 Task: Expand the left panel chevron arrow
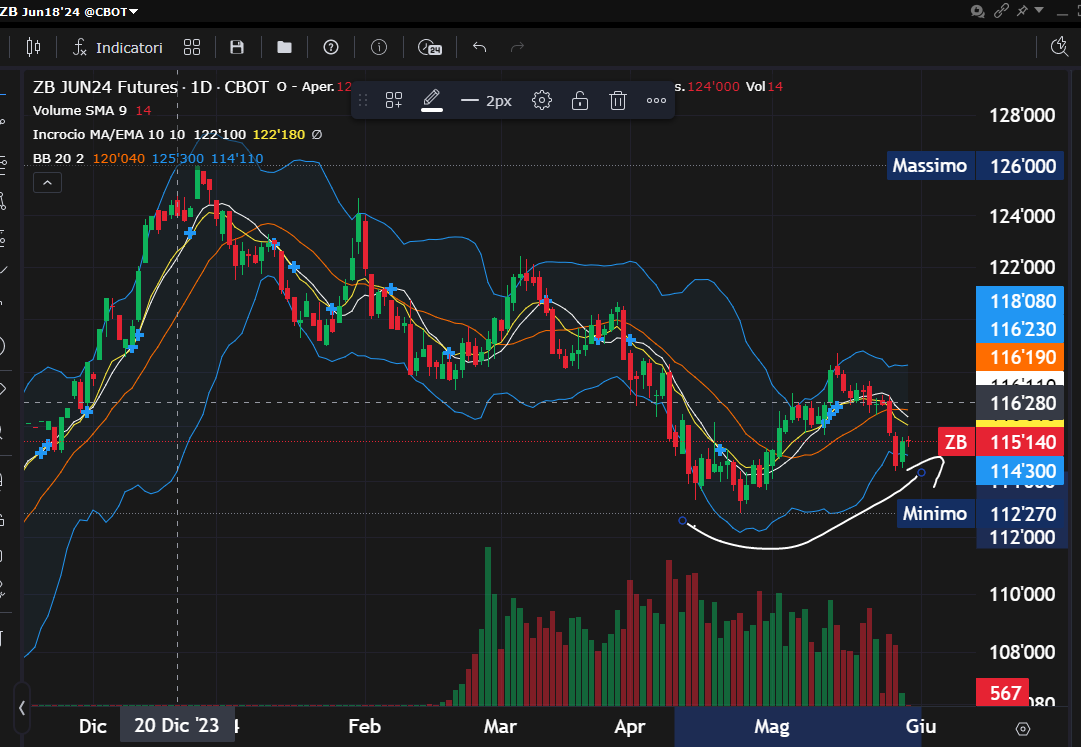click(x=21, y=708)
